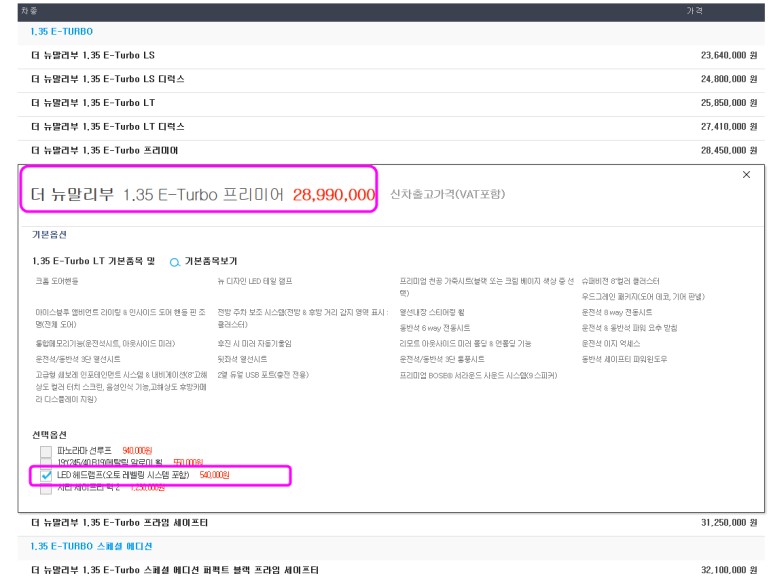Screen dimensions: 773x580
Task: Click the 운전석/동반석 3단 열선시트 text
Action: coord(77,359)
